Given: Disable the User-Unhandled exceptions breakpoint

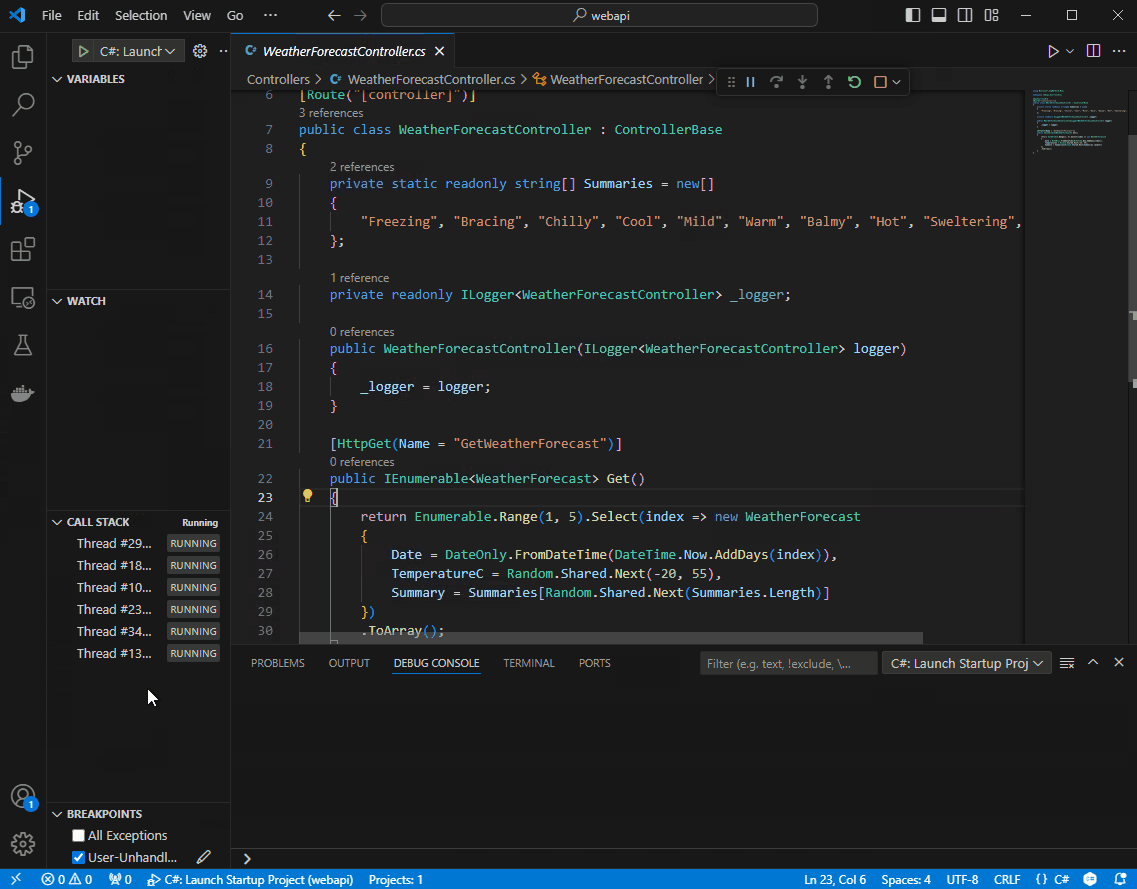Looking at the screenshot, I should (x=77, y=857).
